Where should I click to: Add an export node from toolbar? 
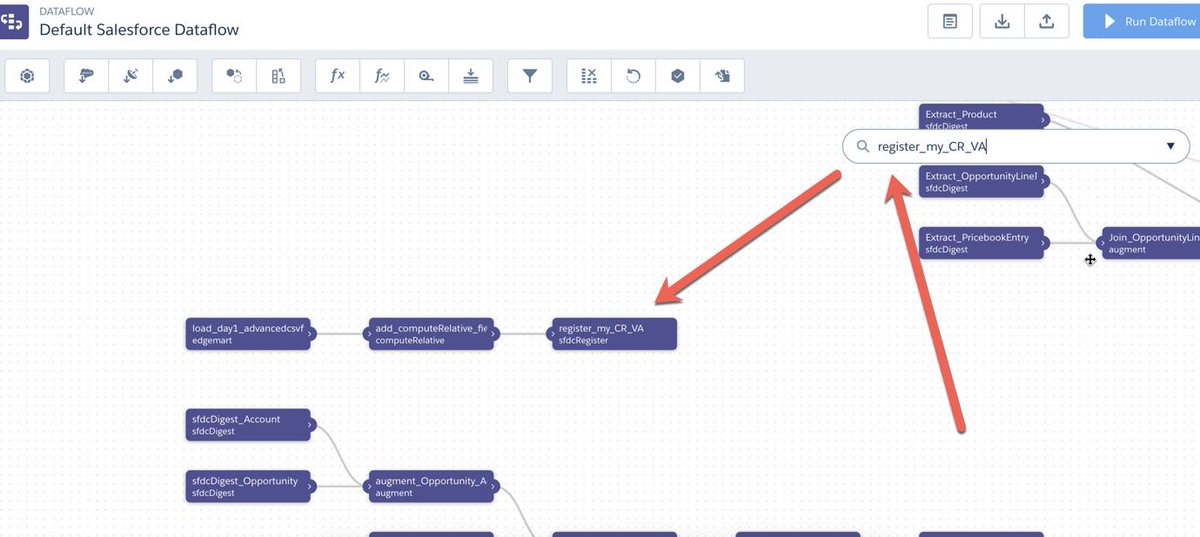click(x=721, y=76)
